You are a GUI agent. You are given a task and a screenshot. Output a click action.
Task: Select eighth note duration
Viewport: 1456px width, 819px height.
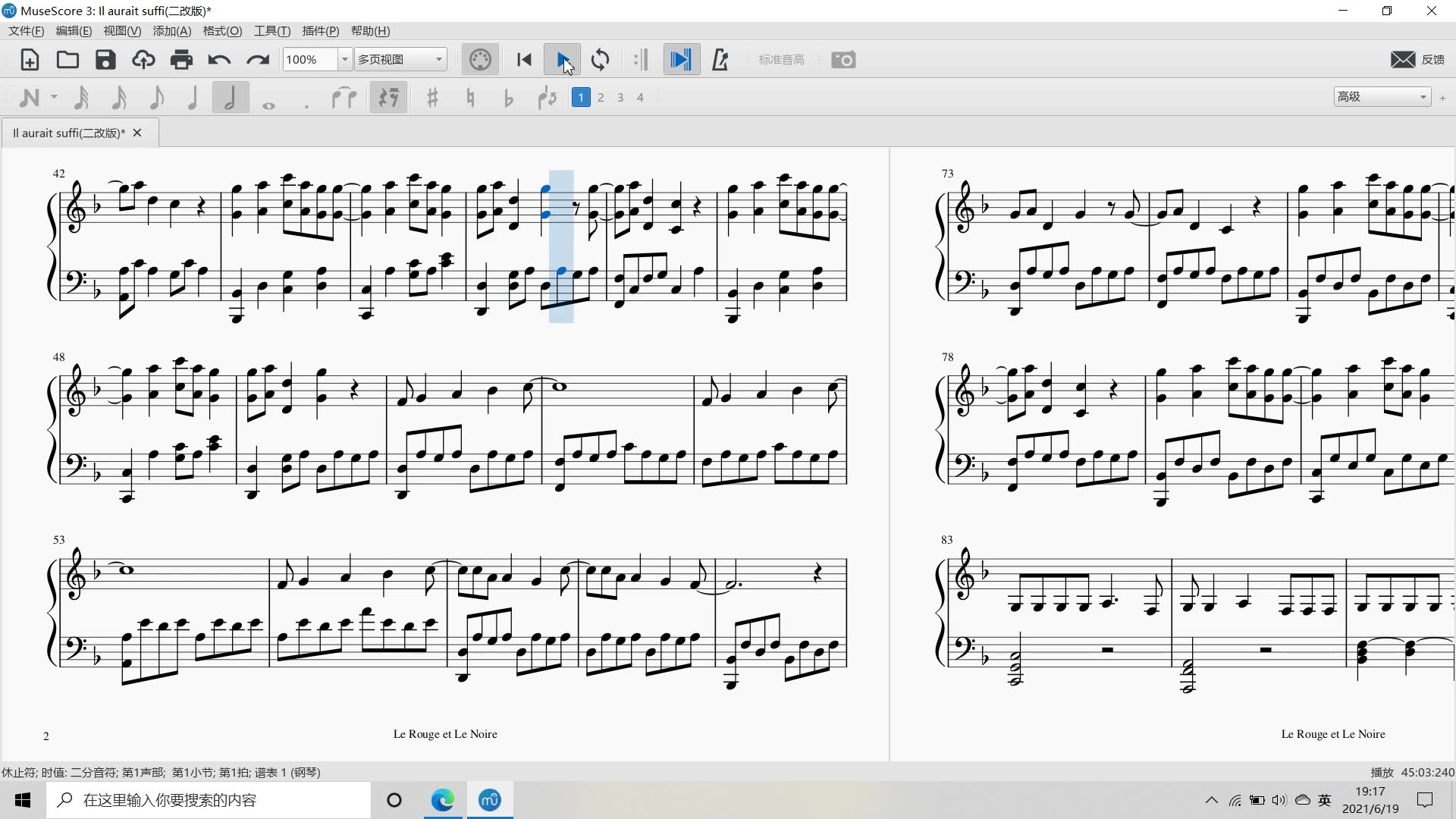pyautogui.click(x=156, y=98)
